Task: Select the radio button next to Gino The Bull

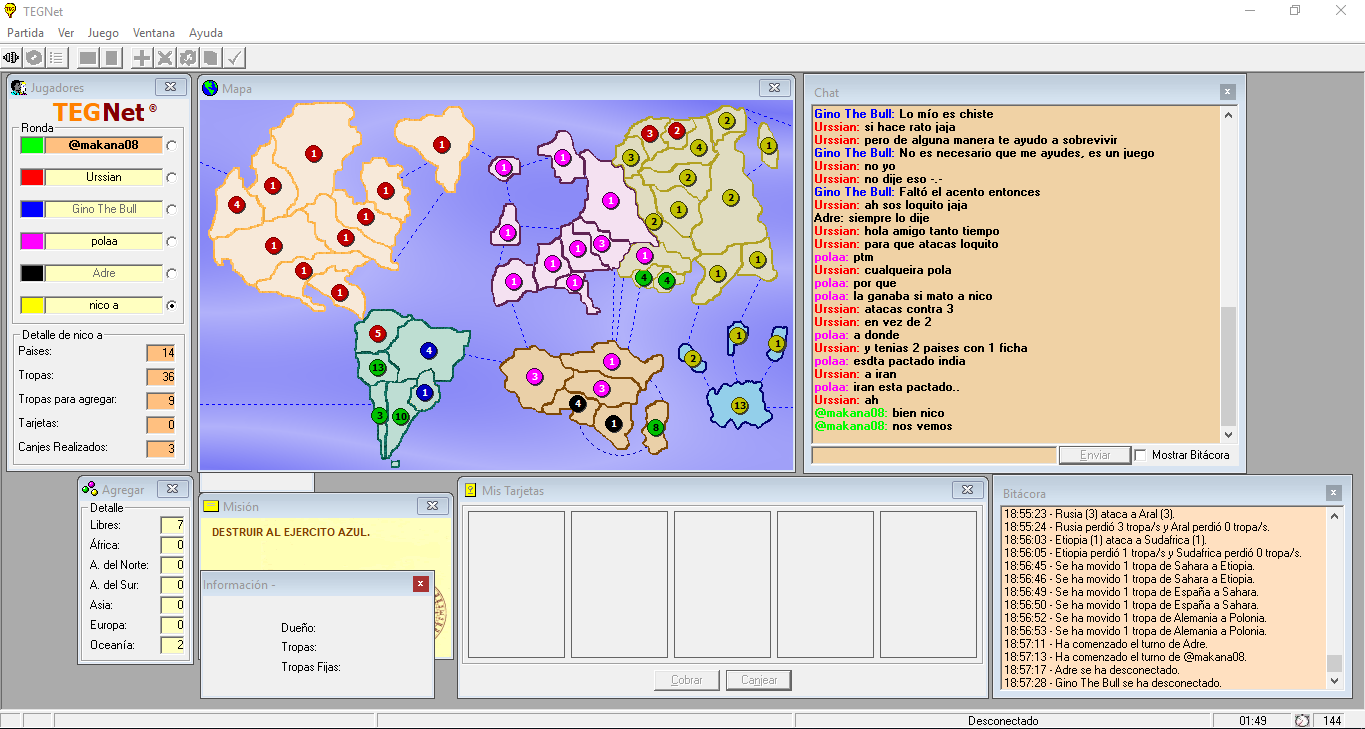Action: [172, 210]
